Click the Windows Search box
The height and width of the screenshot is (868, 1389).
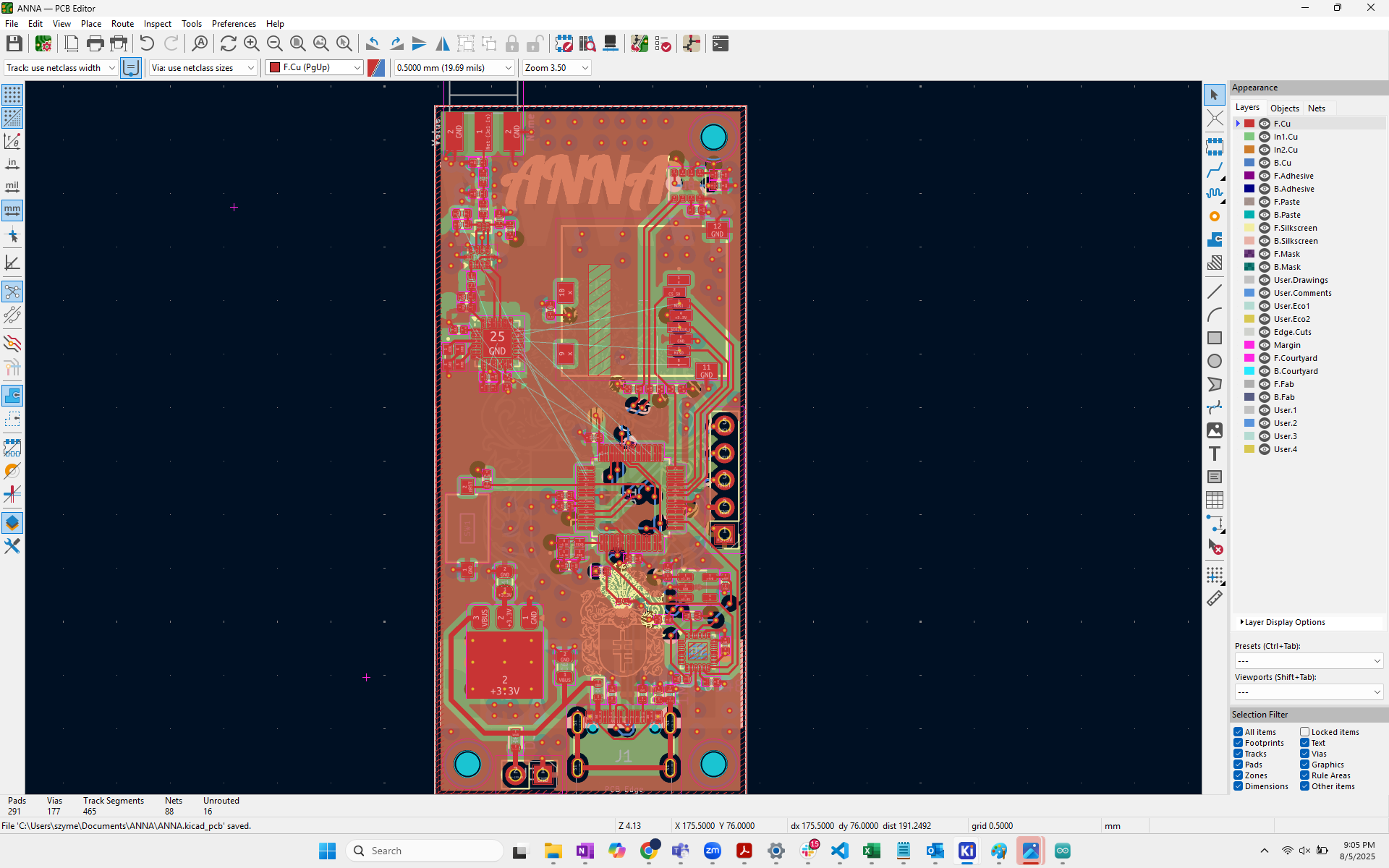click(425, 851)
